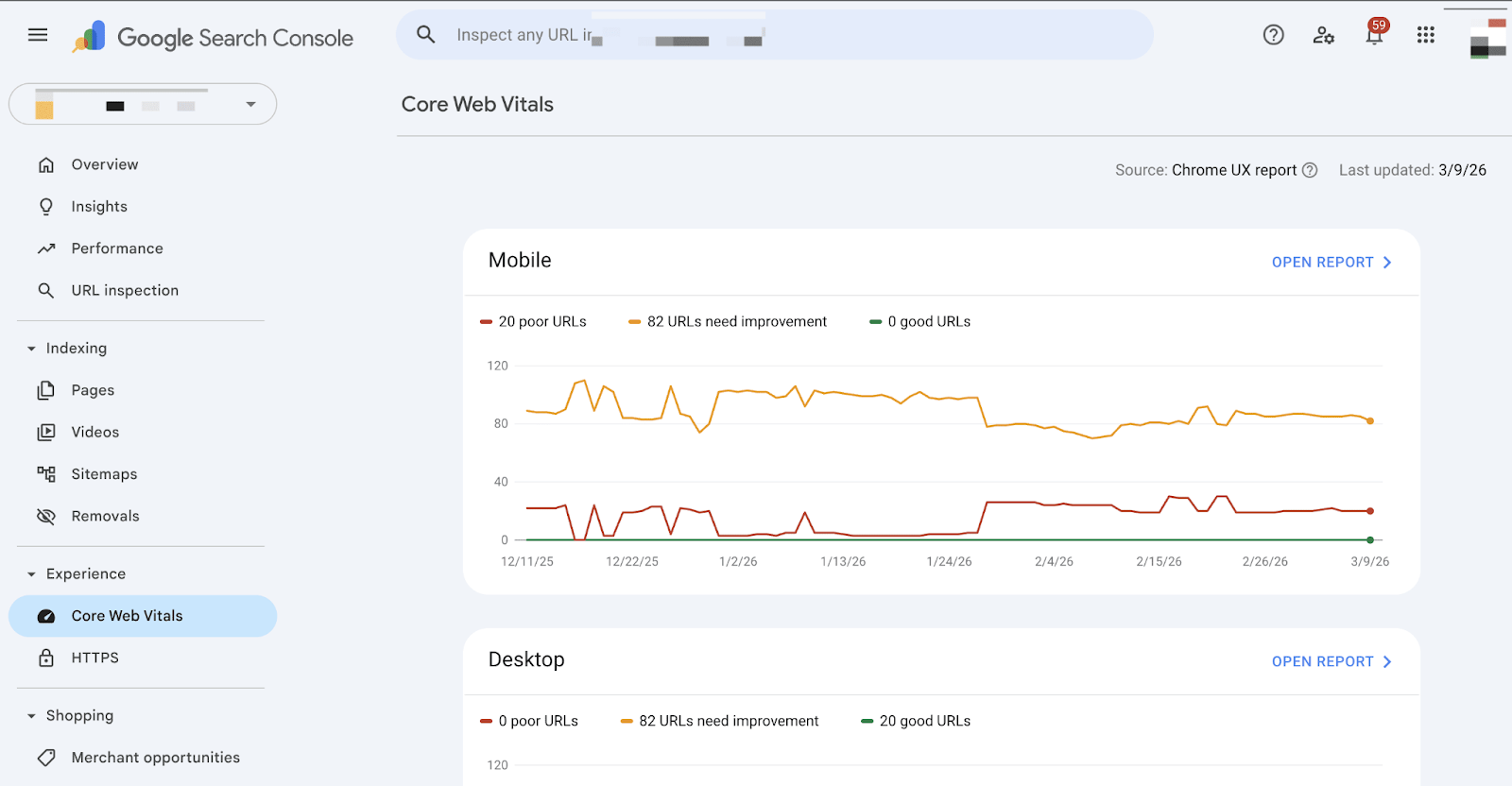Click the orange endpoint on Mobile chart
The width and height of the screenshot is (1512, 786).
pyautogui.click(x=1370, y=421)
